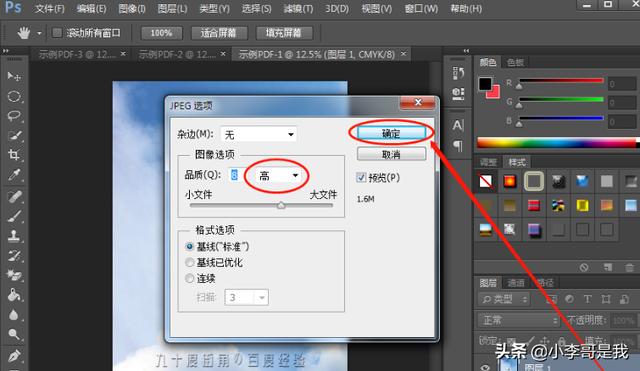The width and height of the screenshot is (640, 371).
Task: Select the Pen tool
Action: [x=13, y=355]
